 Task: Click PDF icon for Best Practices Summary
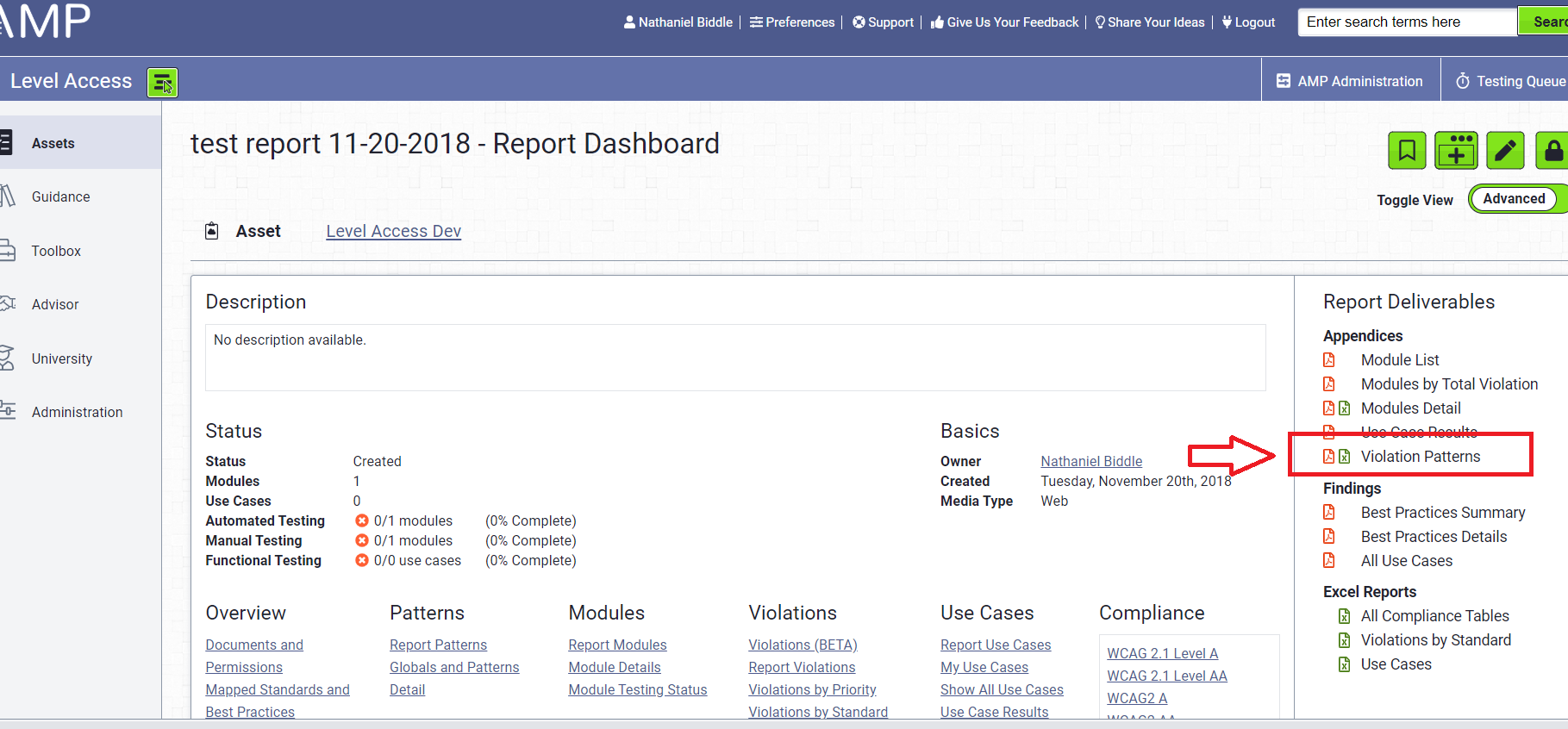click(1329, 513)
